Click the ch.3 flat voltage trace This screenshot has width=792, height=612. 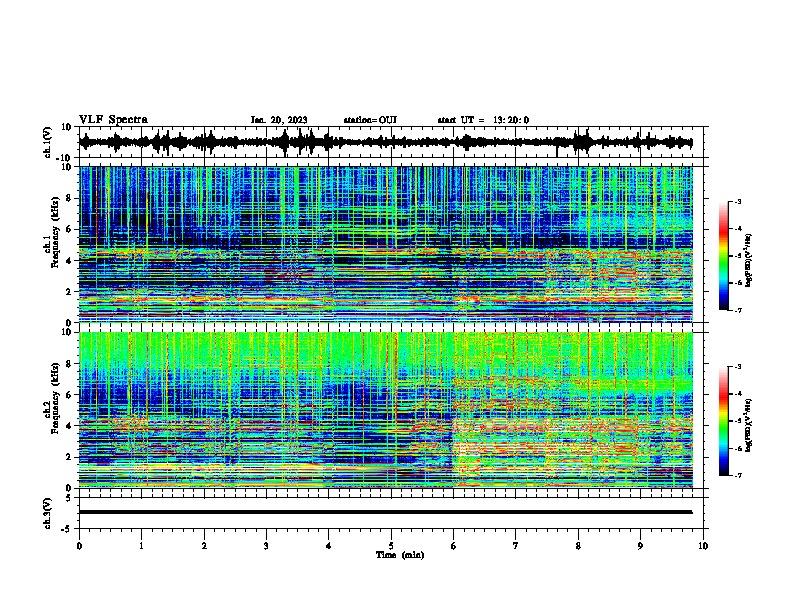click(386, 512)
